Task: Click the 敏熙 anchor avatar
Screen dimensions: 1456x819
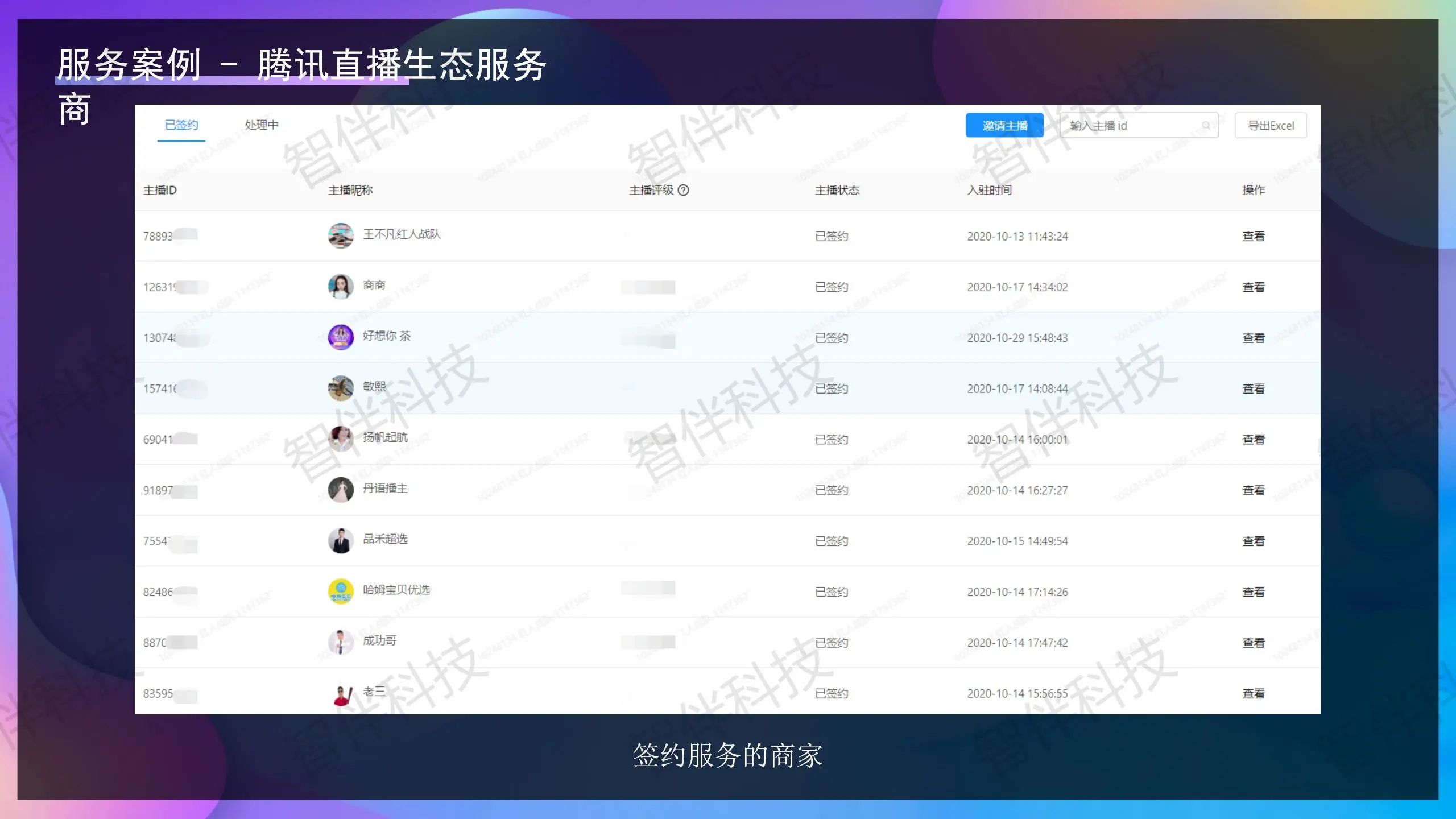Action: [x=341, y=388]
